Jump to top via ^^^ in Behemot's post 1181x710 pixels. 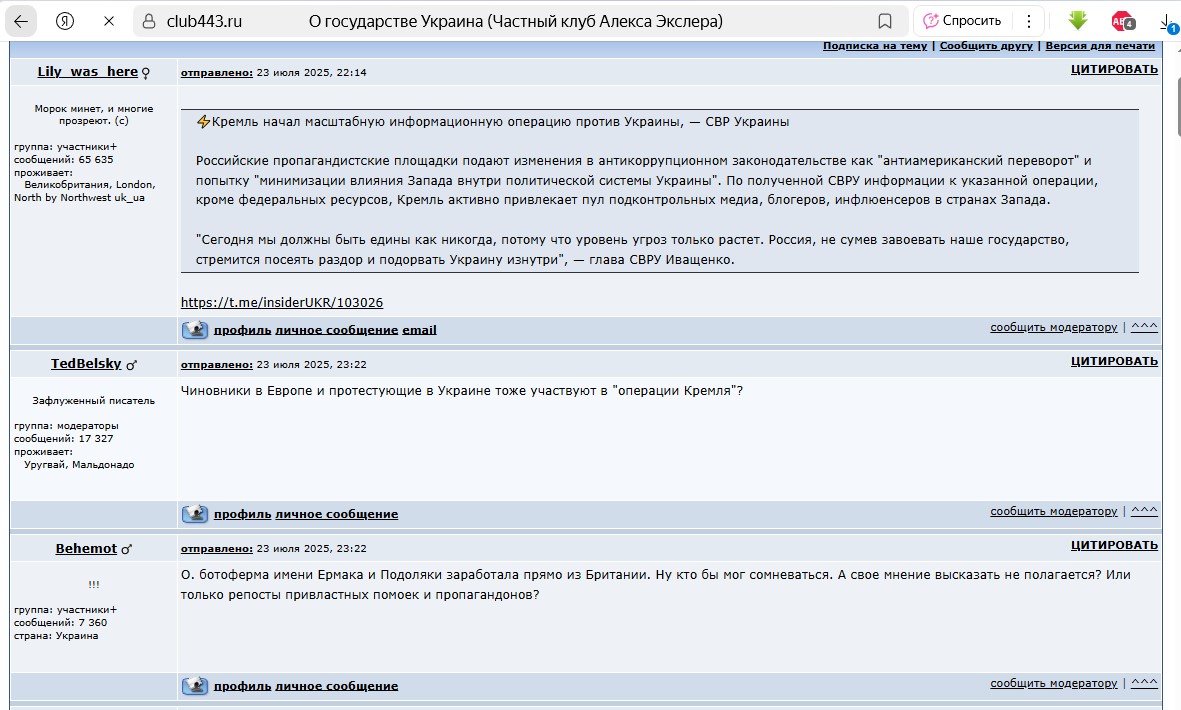[1144, 682]
